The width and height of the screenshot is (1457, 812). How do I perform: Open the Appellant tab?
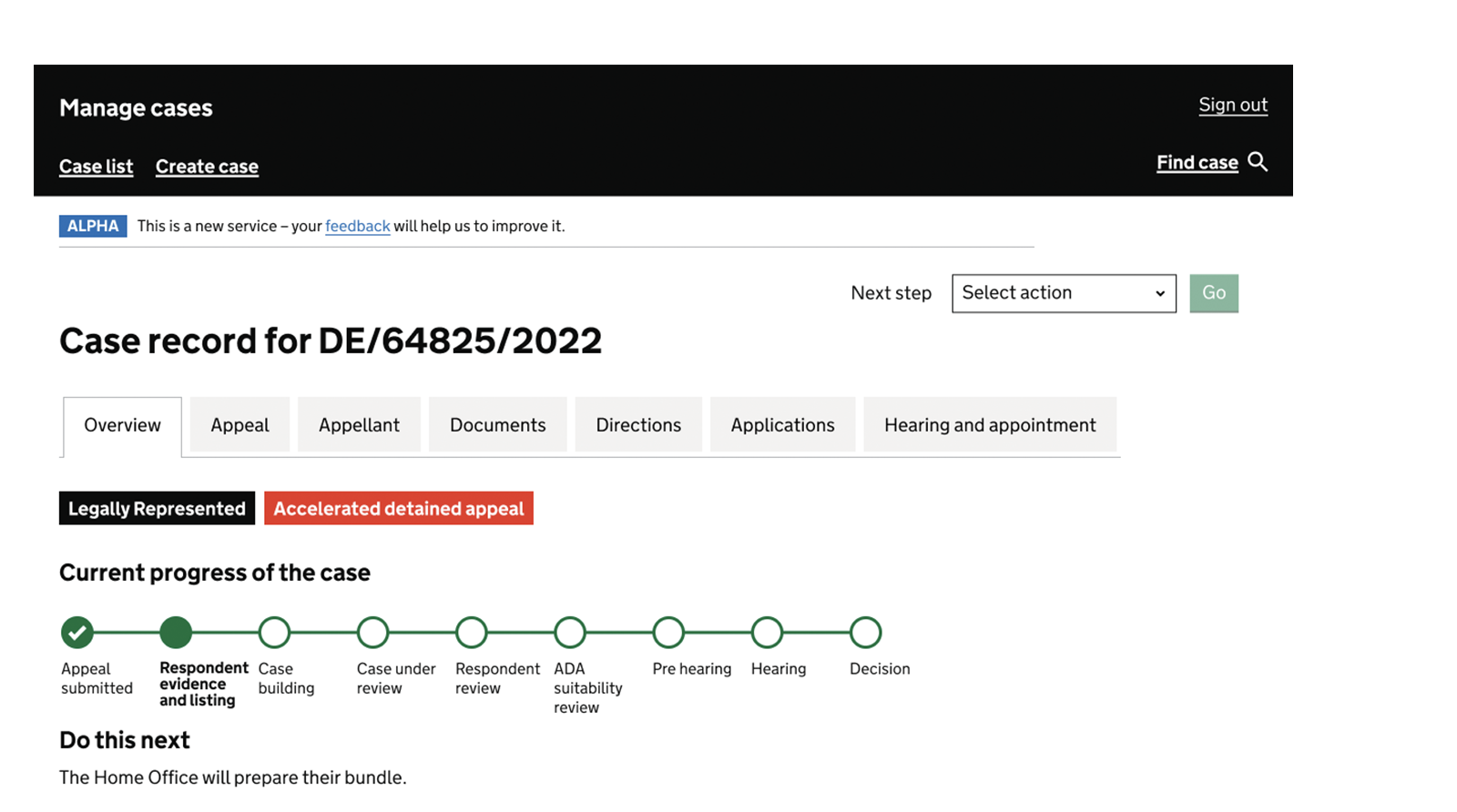coord(359,425)
